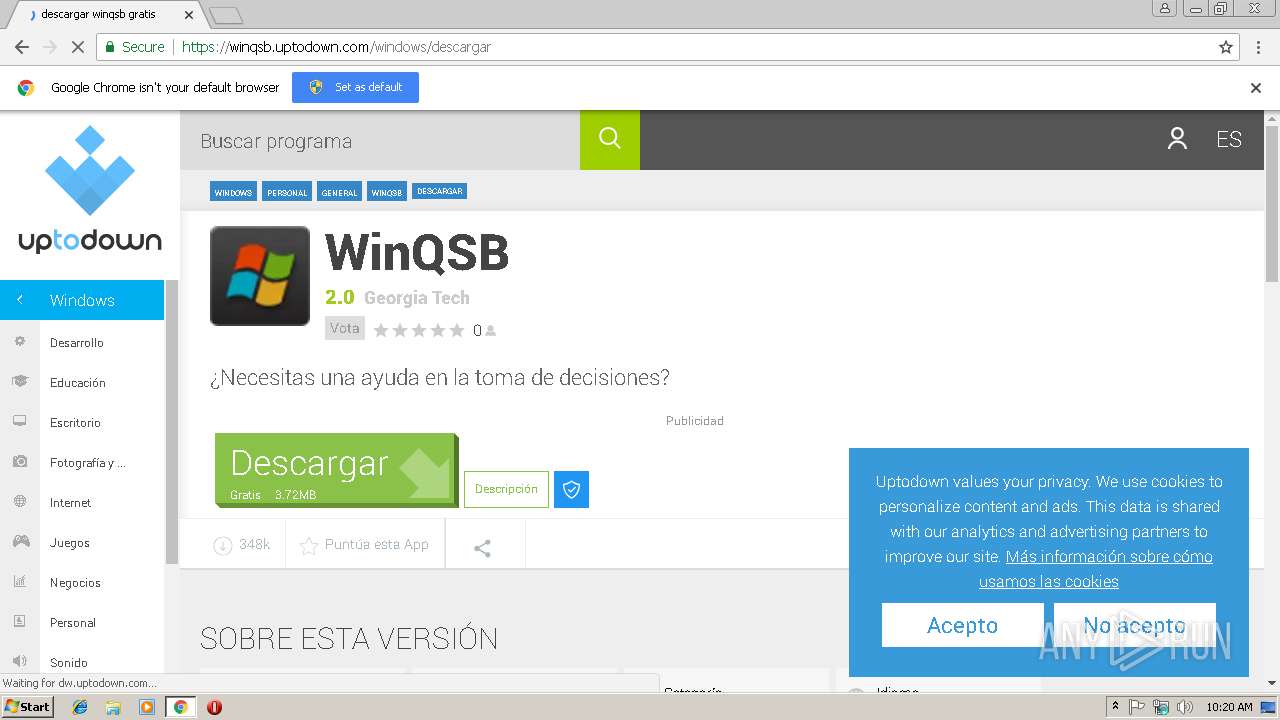
Task: Click Acepto in cookie notice
Action: tap(962, 625)
